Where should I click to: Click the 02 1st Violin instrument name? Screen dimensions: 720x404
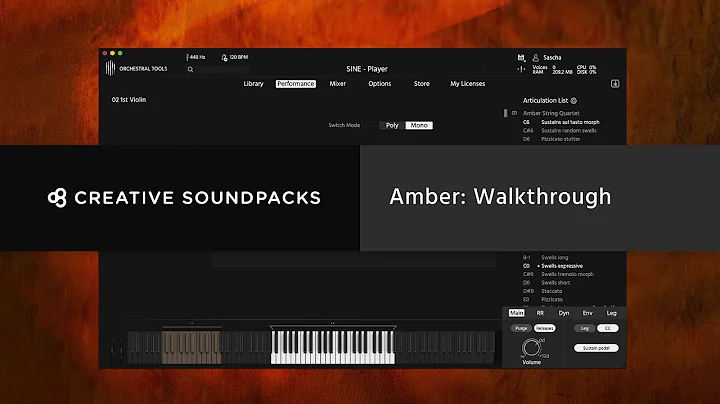pyautogui.click(x=129, y=100)
